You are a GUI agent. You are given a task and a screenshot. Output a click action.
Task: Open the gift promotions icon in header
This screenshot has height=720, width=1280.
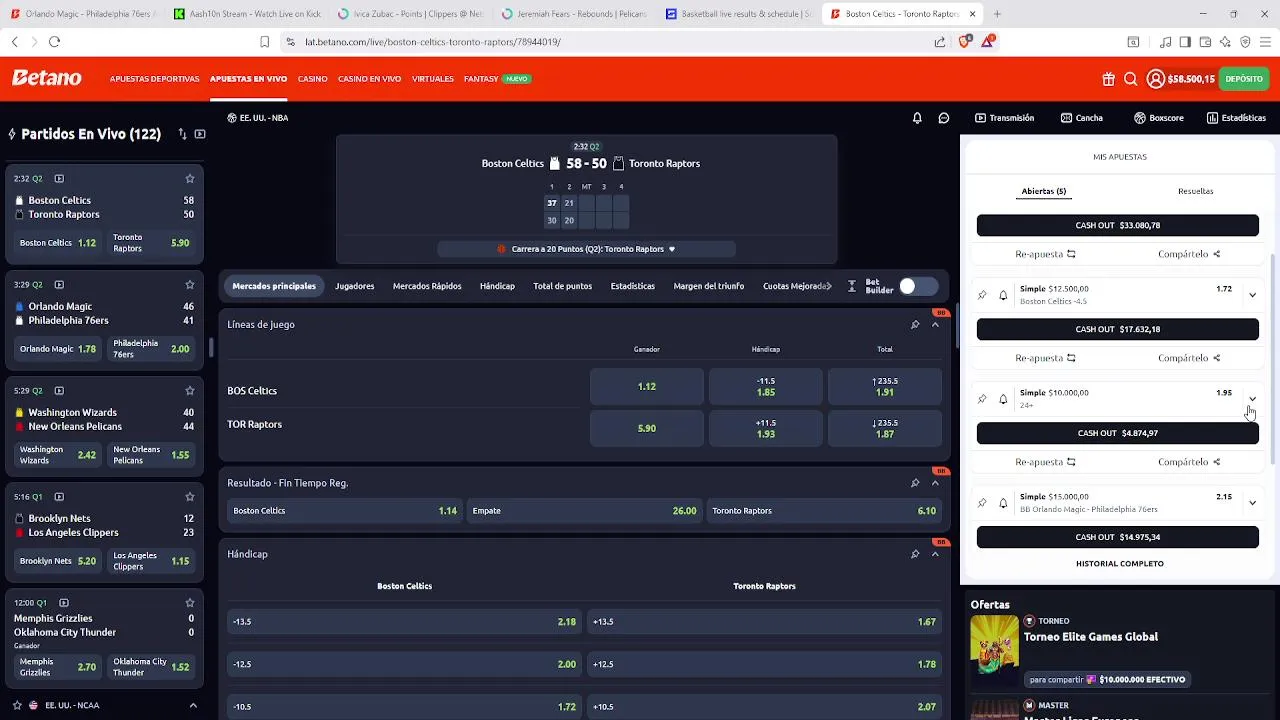1108,79
